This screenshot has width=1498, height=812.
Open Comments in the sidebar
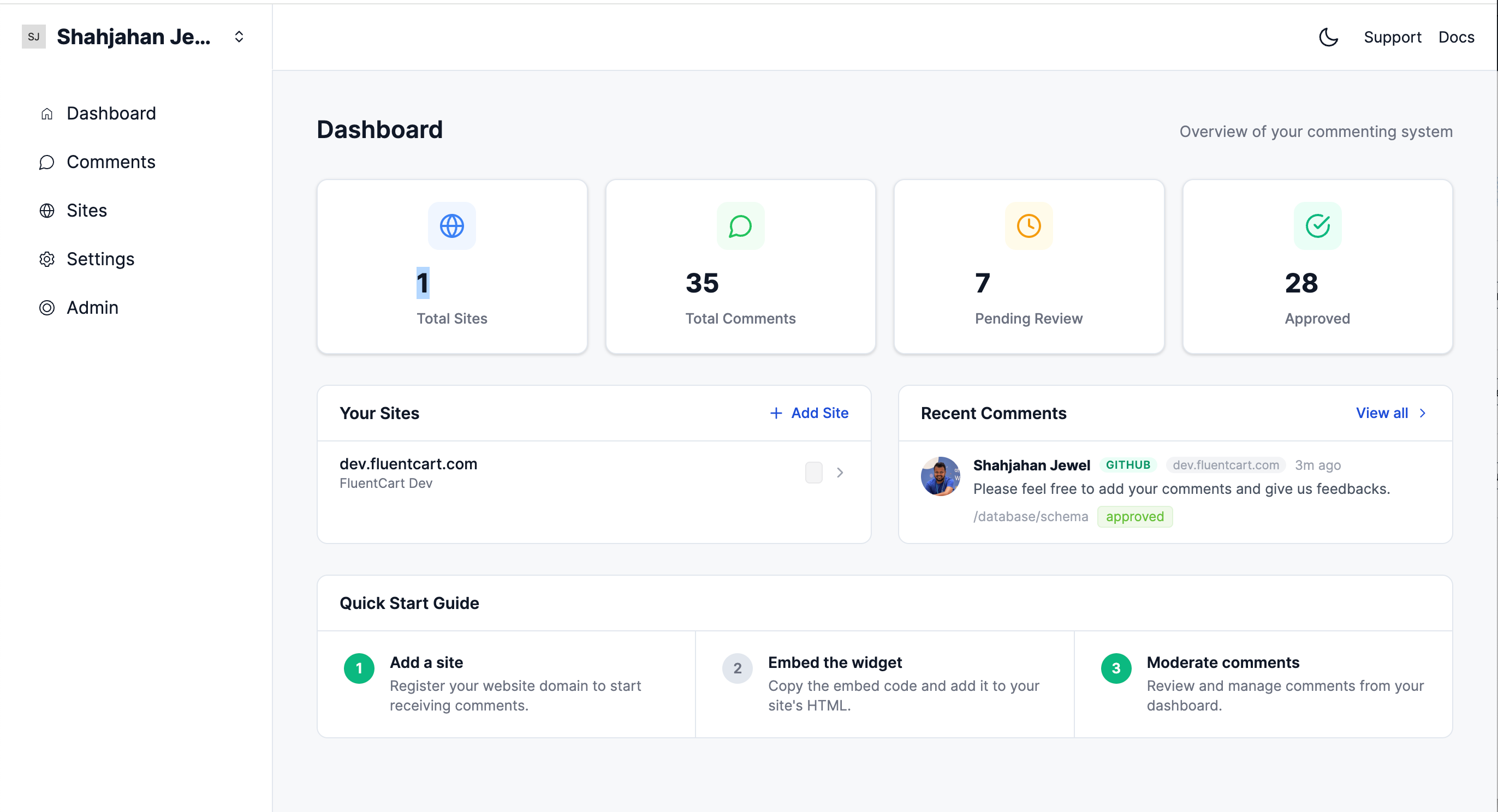coord(110,162)
